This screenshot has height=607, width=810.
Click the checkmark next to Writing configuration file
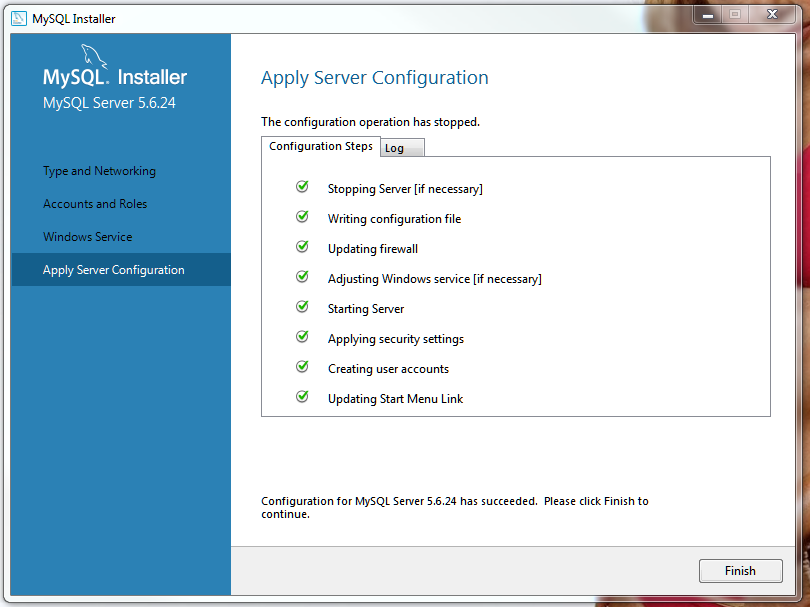(x=302, y=217)
